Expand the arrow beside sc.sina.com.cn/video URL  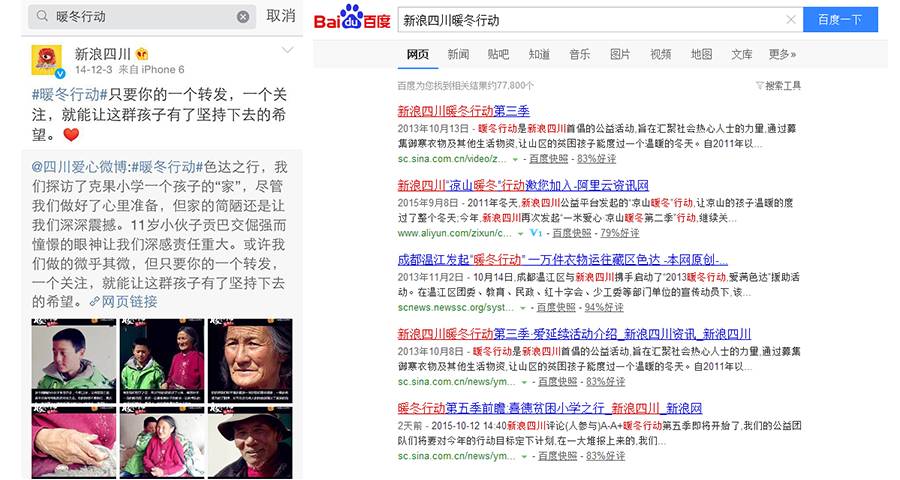515,159
